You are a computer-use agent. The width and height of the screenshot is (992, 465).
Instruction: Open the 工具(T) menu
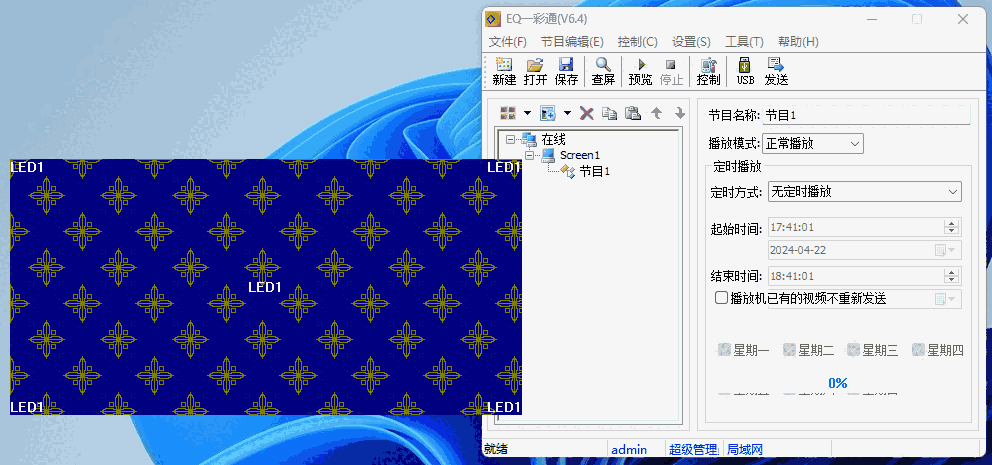coord(744,42)
